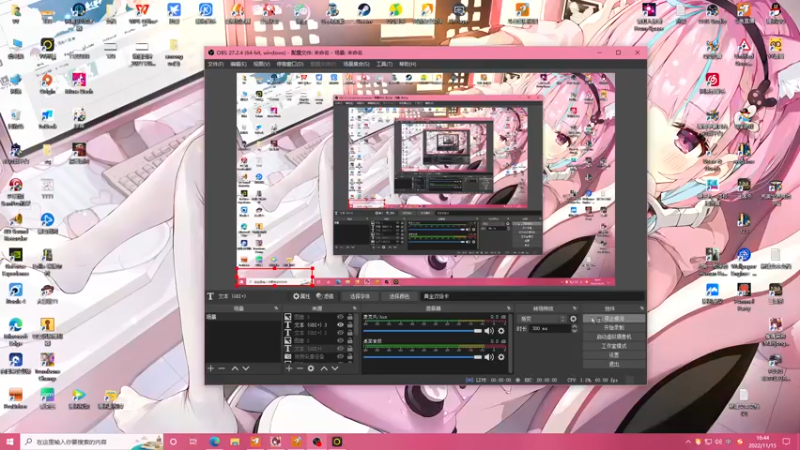The width and height of the screenshot is (800, 450).
Task: Move scene down with the arrow icon
Action: pyautogui.click(x=246, y=368)
